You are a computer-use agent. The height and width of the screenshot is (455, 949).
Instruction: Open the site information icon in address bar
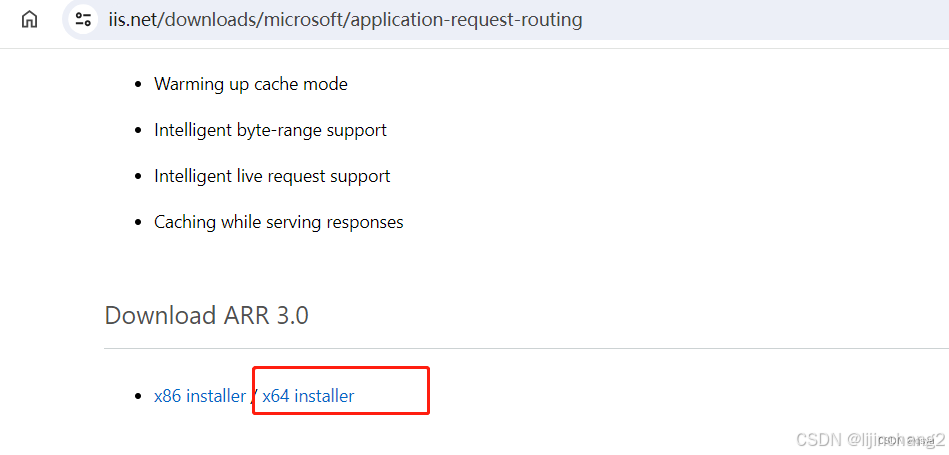84,19
